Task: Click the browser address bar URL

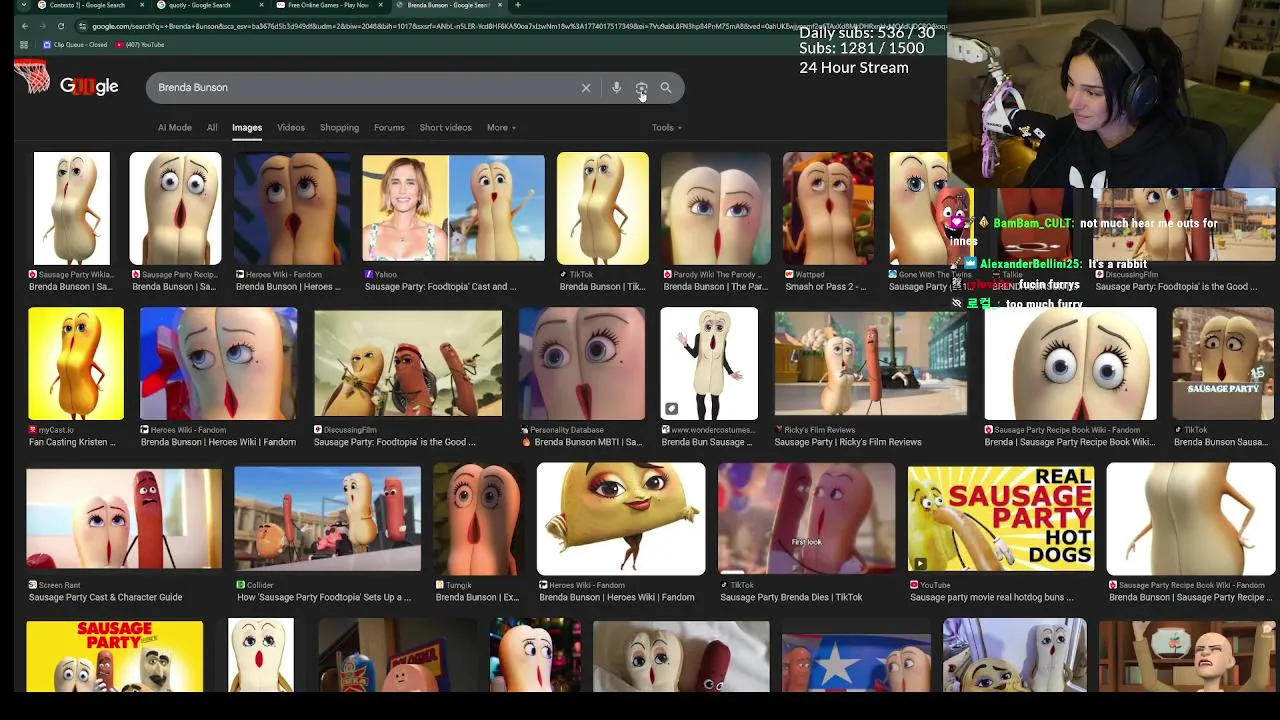Action: click(510, 26)
